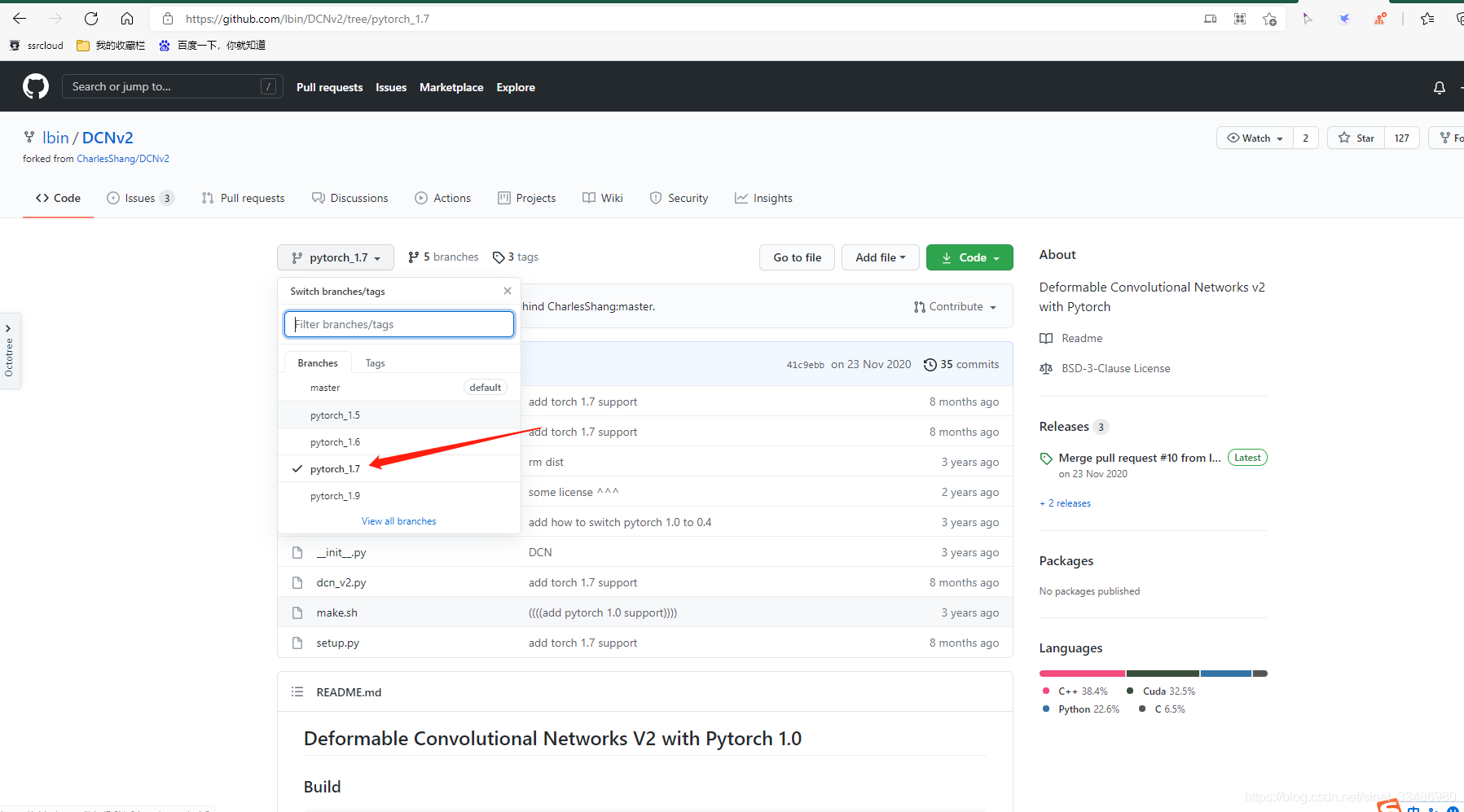Image resolution: width=1464 pixels, height=812 pixels.
Task: Open the Discussions tab
Action: (350, 198)
